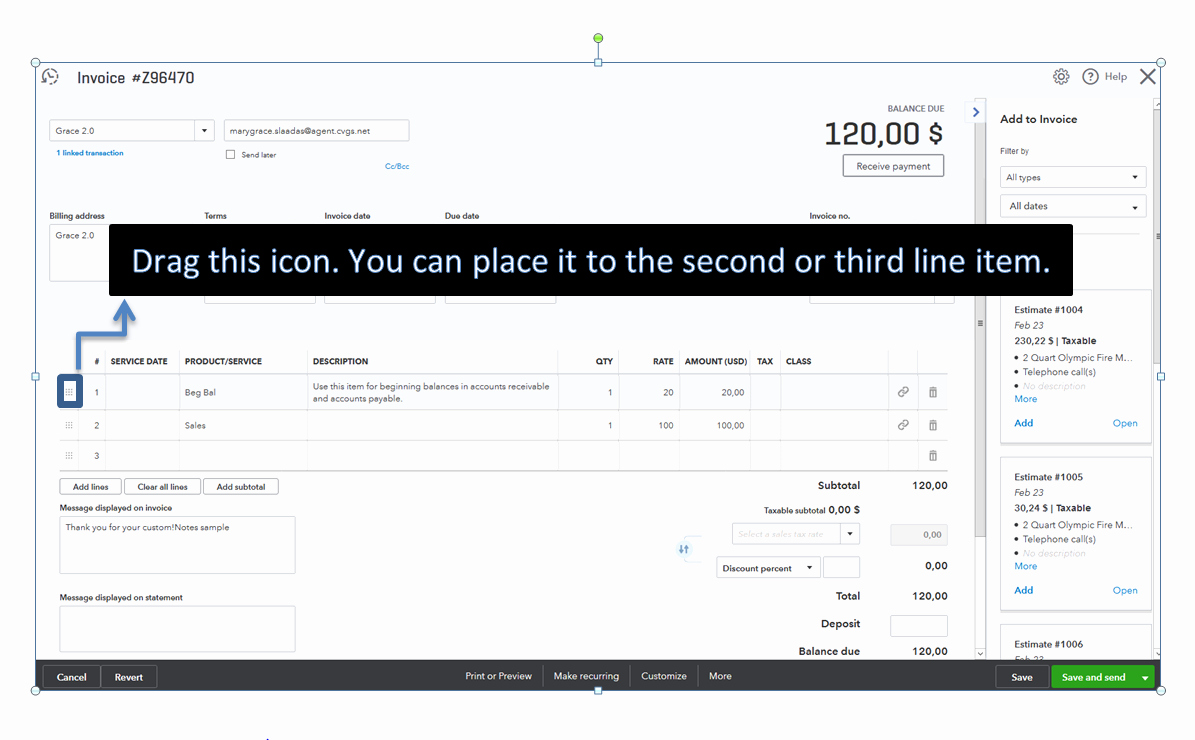Click the amount 20,00 on Beg Bal row
Viewport: 1195px width, 740px height.
pos(732,392)
